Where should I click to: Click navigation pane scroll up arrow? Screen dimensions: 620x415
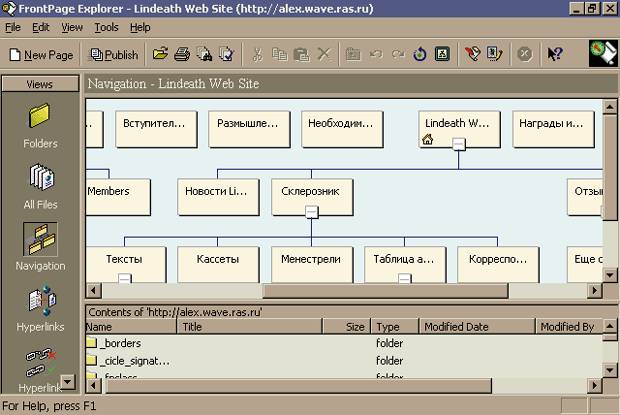pyautogui.click(x=610, y=107)
